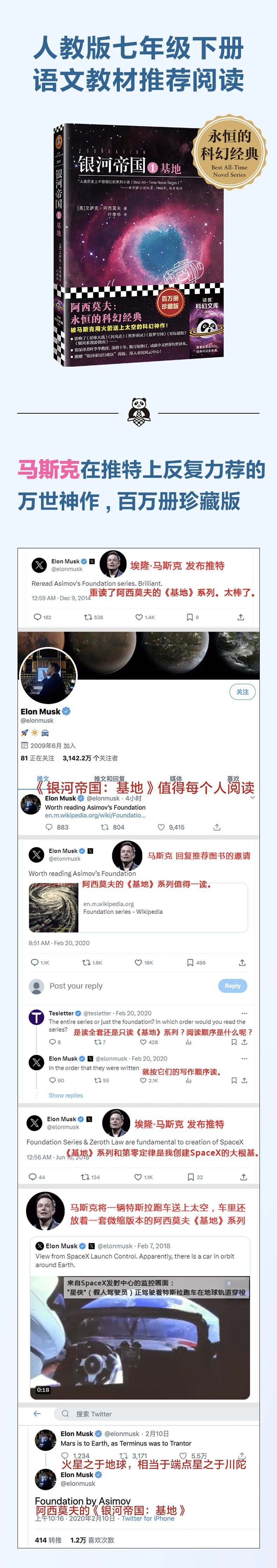Like the tweet with 9,415 likes
Screen dimensions: 277x1568
pos(161,827)
